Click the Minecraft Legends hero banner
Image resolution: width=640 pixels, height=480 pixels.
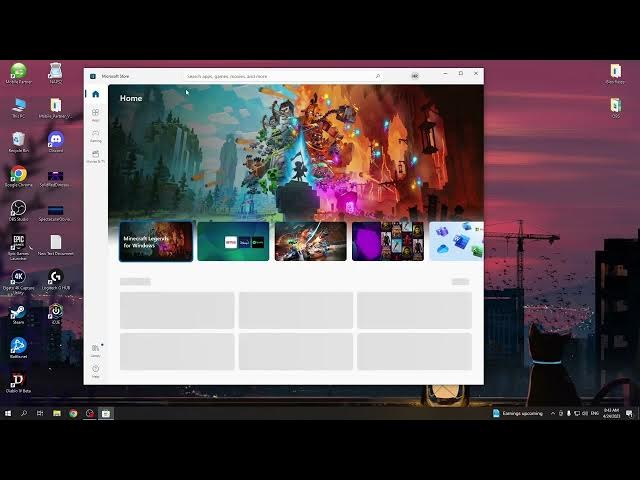pos(296,153)
